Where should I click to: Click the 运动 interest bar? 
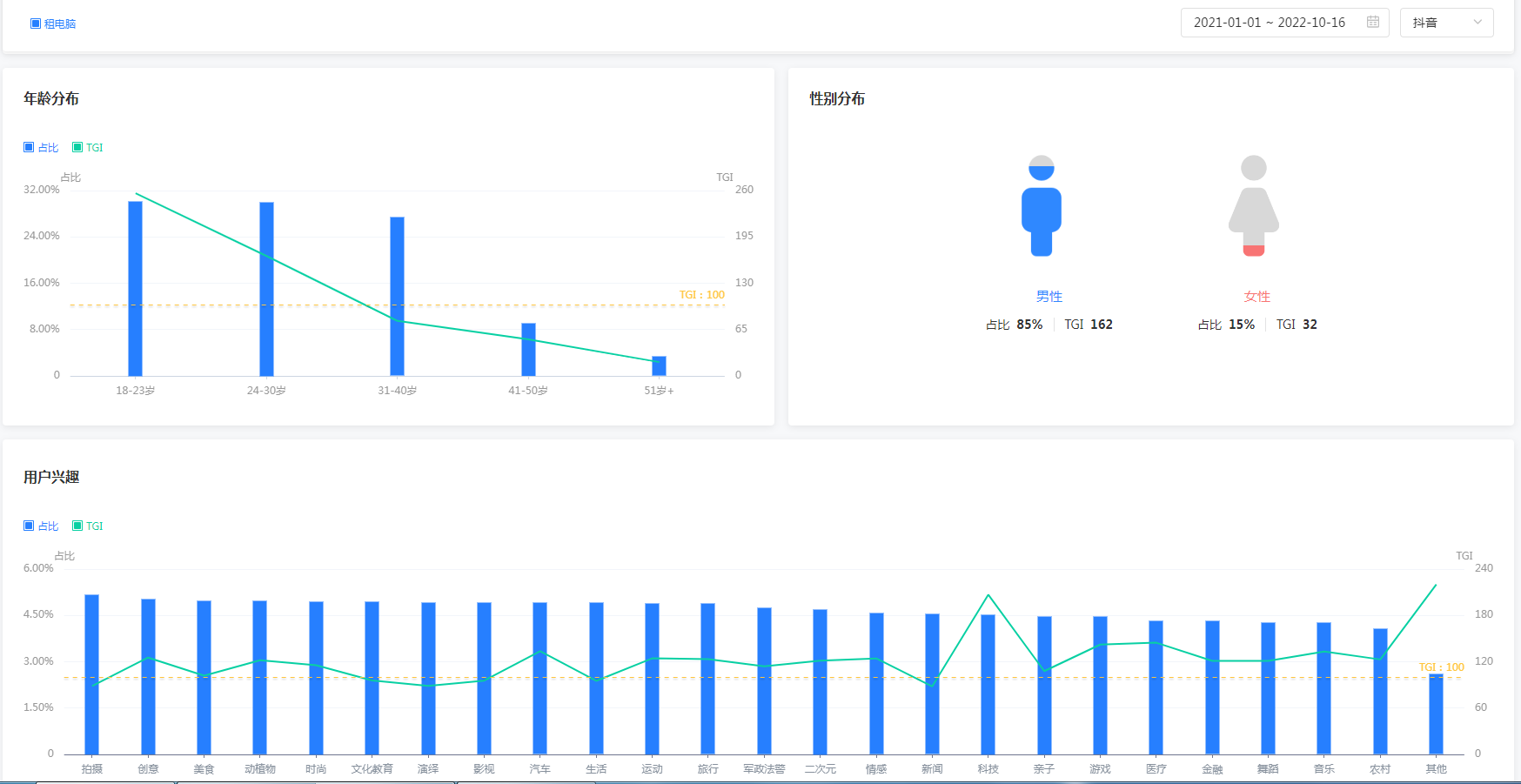click(x=652, y=679)
